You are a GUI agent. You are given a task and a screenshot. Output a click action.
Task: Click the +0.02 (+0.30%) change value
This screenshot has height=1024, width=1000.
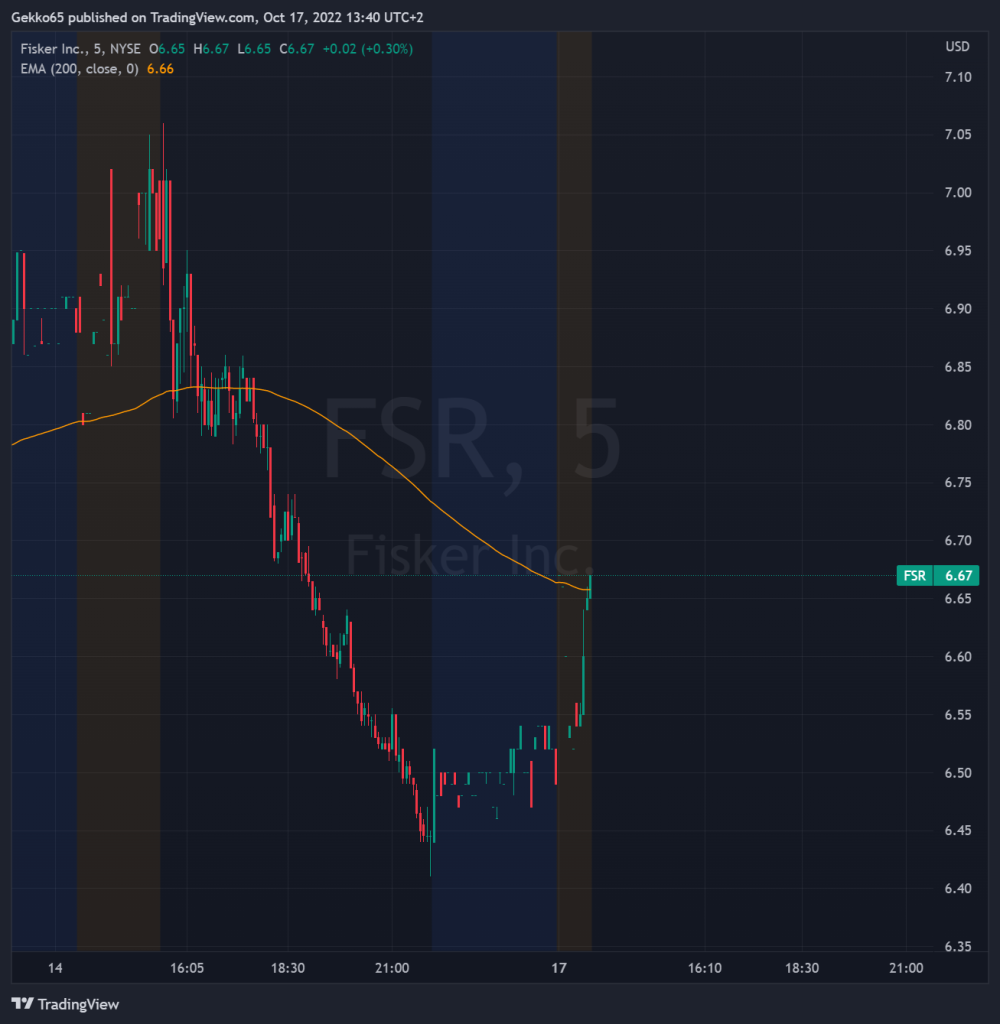pos(371,48)
